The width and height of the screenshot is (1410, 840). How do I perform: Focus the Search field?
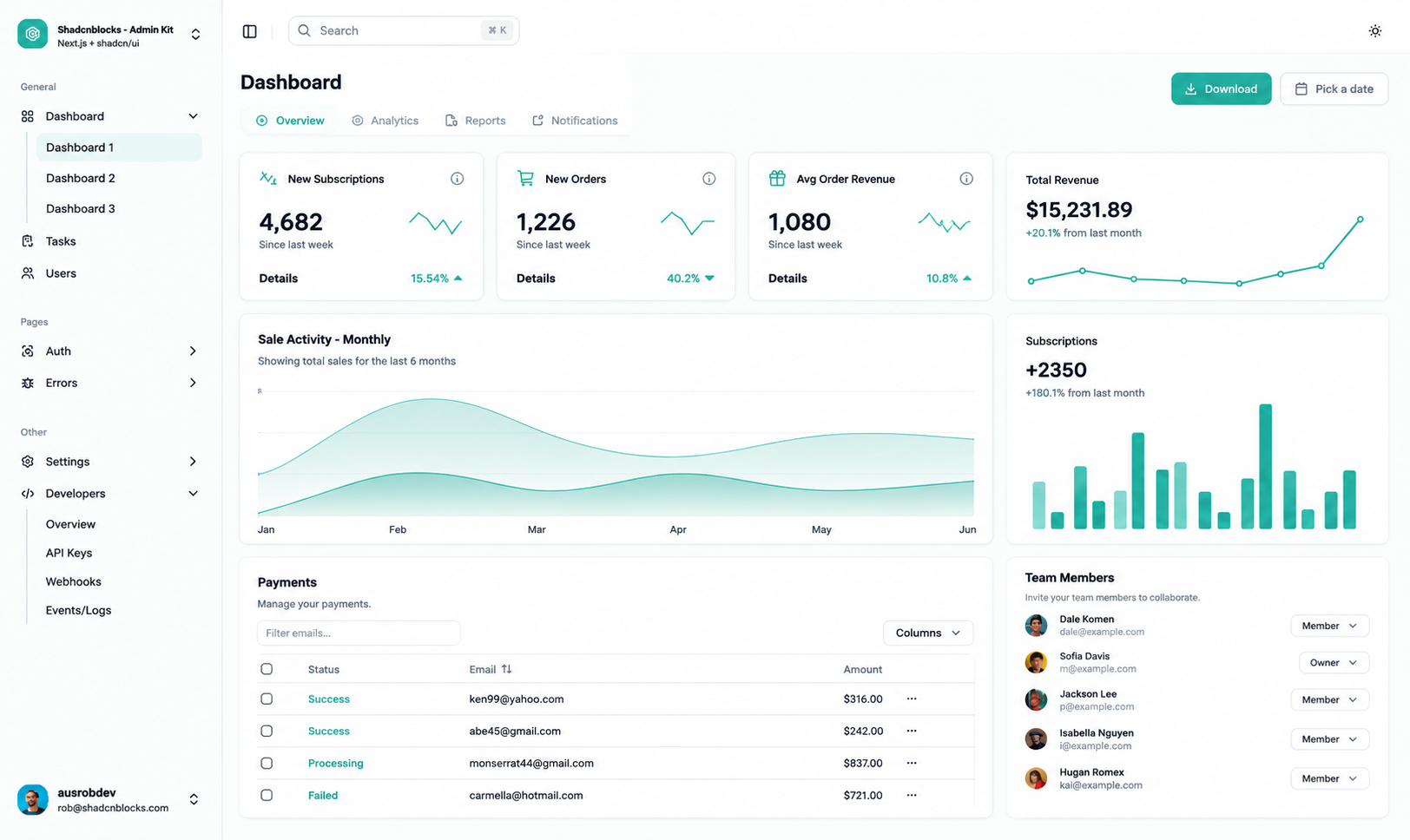[x=404, y=30]
